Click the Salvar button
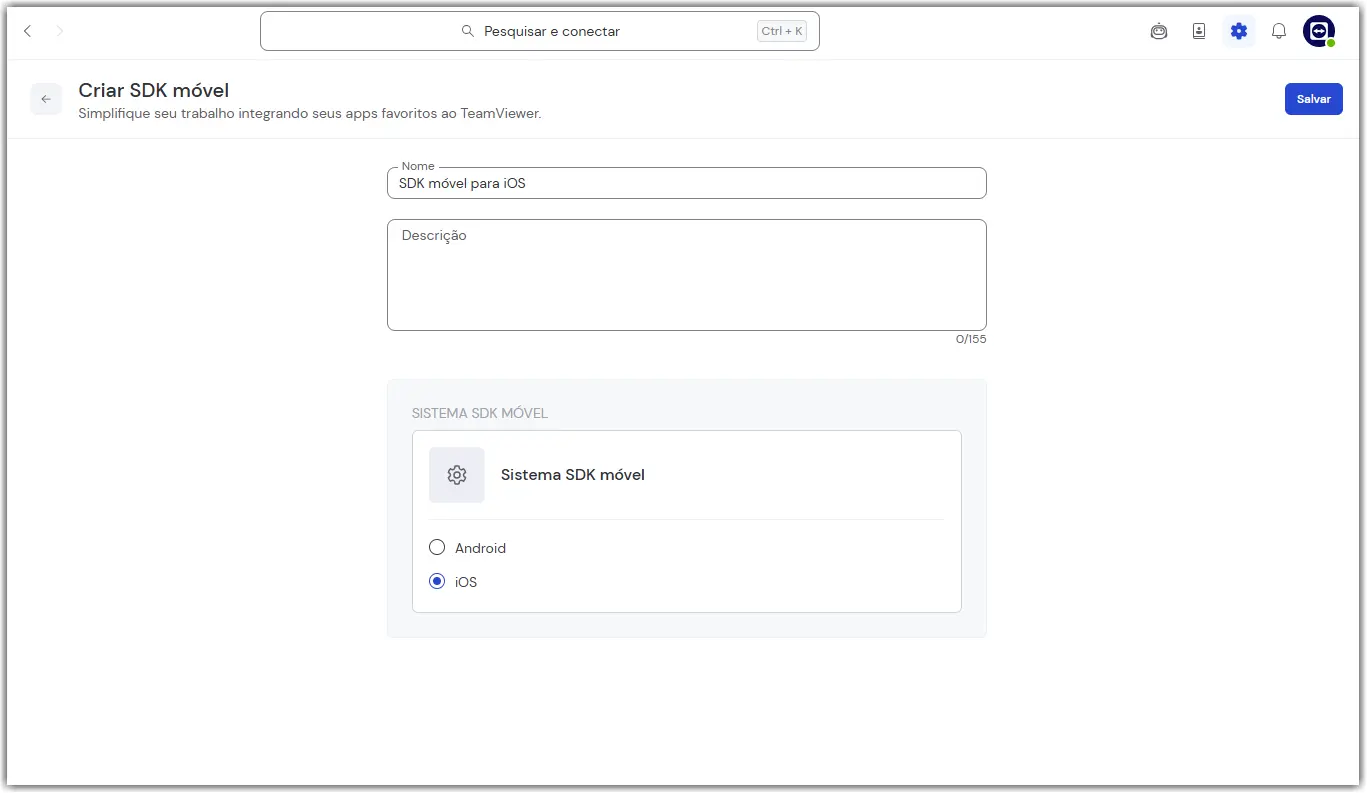 click(1314, 99)
